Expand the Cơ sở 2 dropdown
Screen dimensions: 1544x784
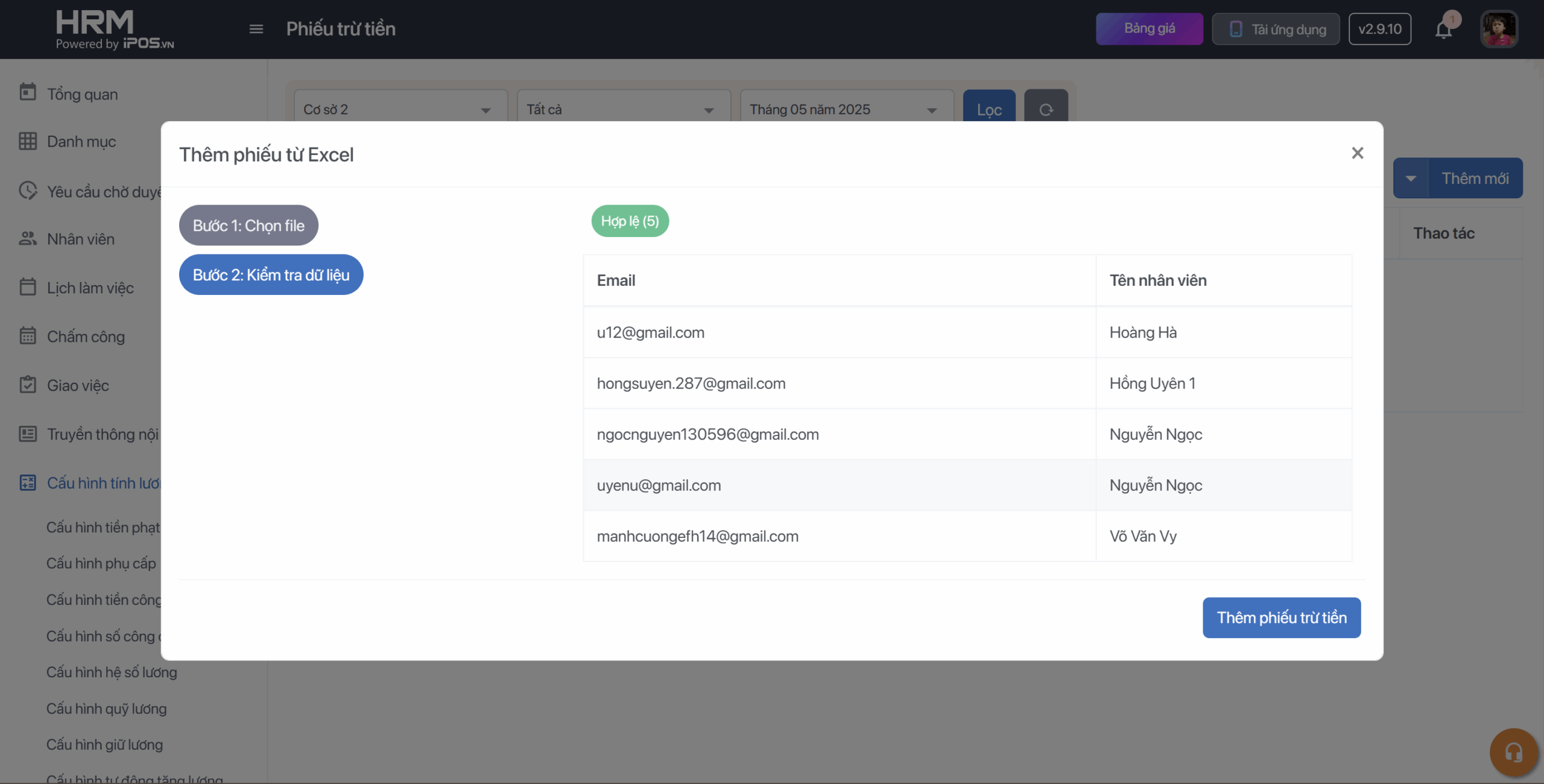click(x=400, y=109)
